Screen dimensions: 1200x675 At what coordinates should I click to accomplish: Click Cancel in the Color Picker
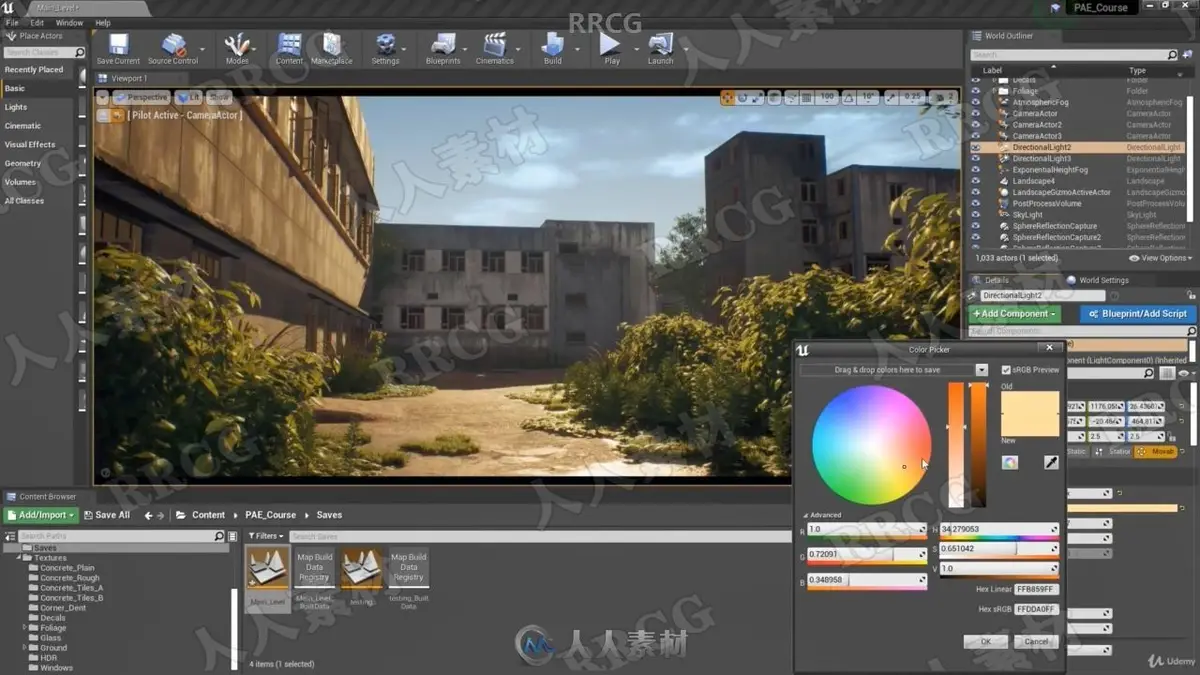[1036, 642]
